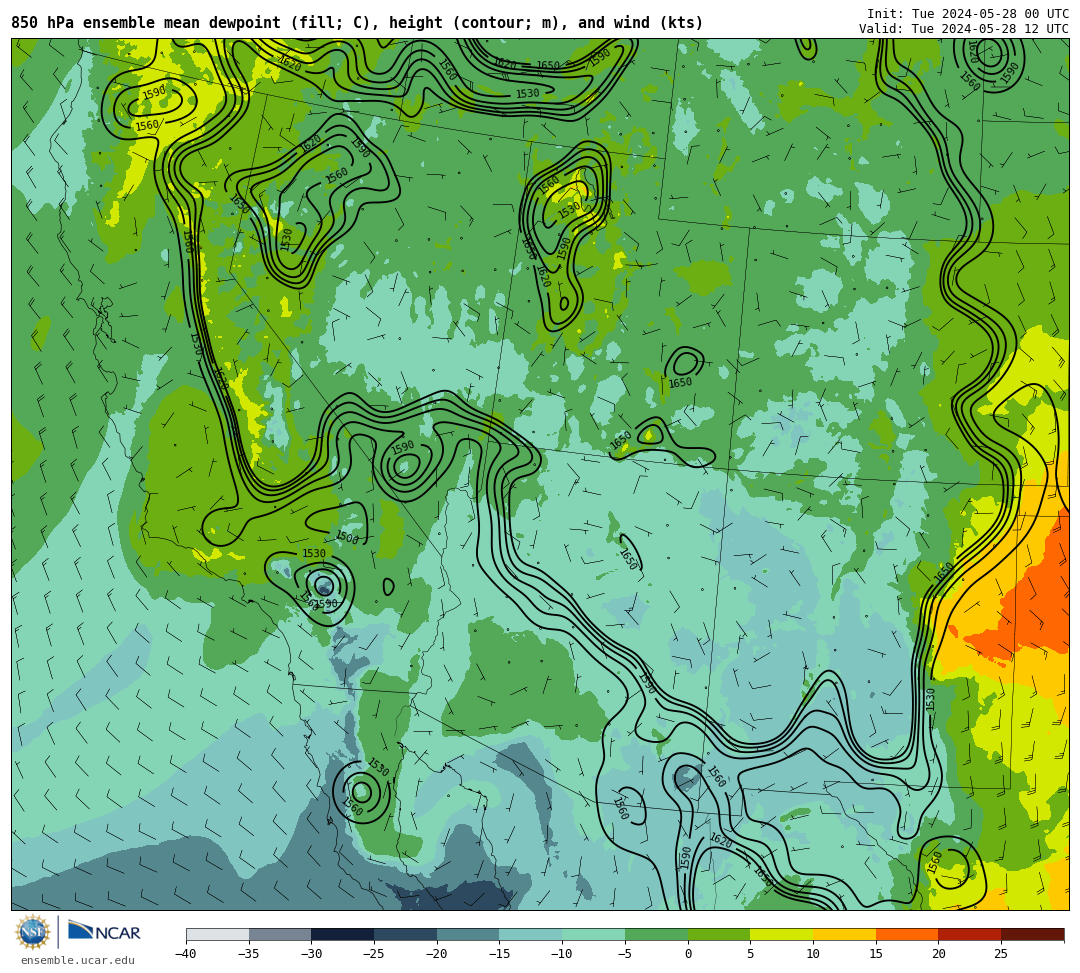Click the -15 colorbar tick label

[x=499, y=954]
